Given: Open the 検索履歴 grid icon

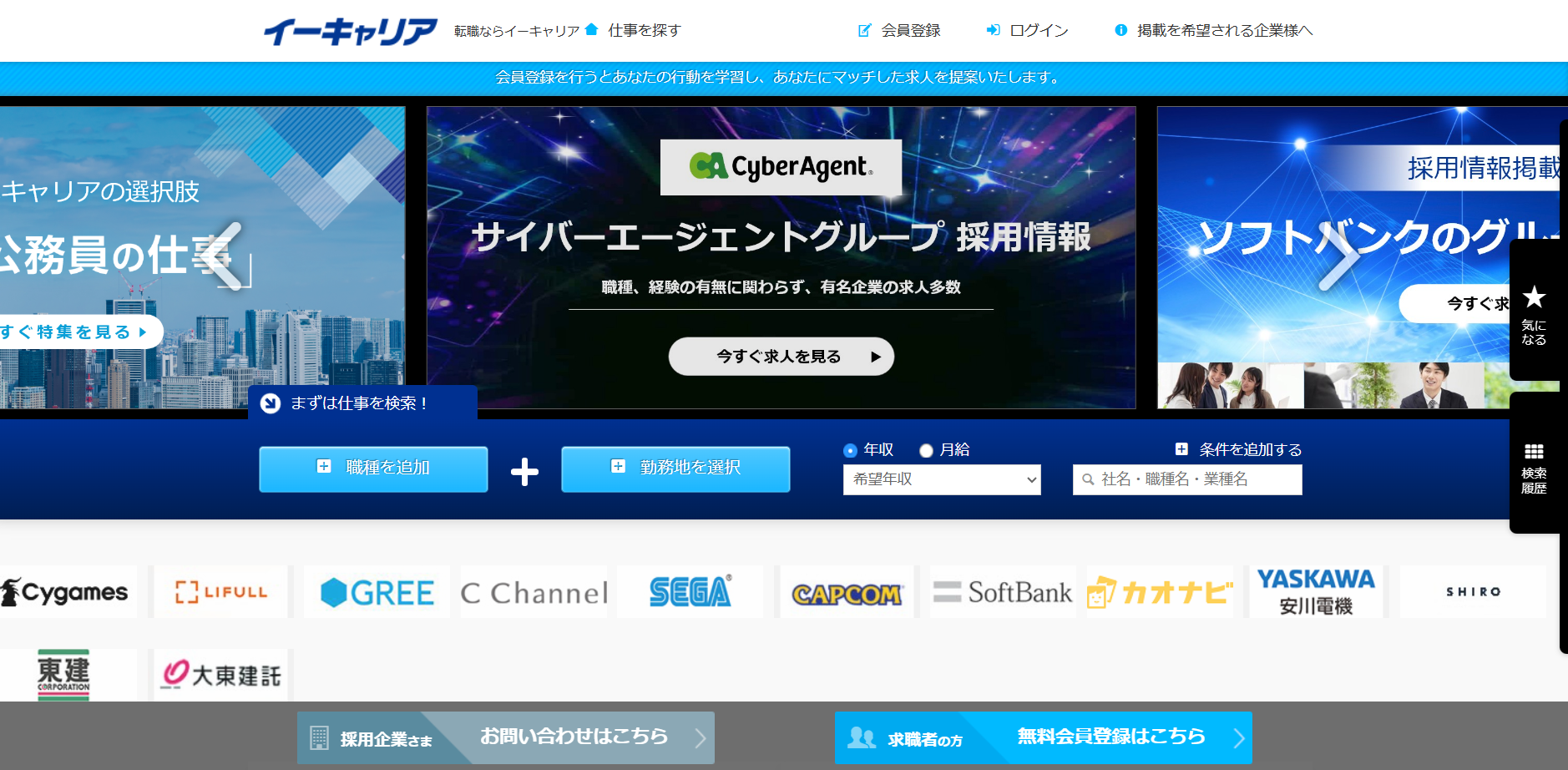Looking at the screenshot, I should [x=1534, y=453].
